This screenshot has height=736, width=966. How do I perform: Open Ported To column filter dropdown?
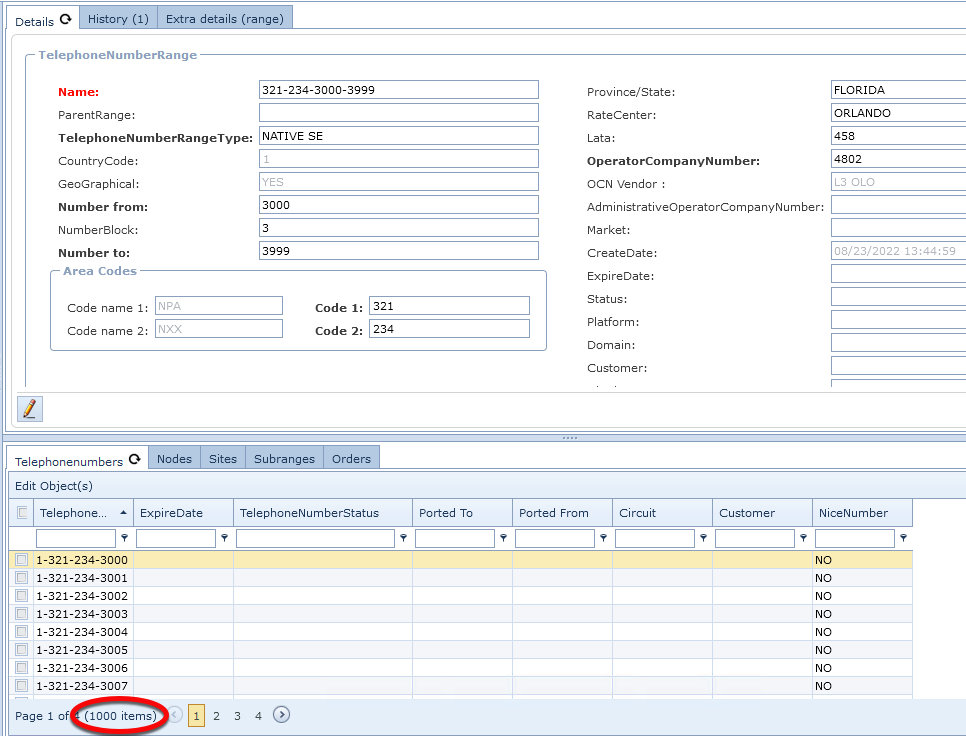(x=503, y=538)
